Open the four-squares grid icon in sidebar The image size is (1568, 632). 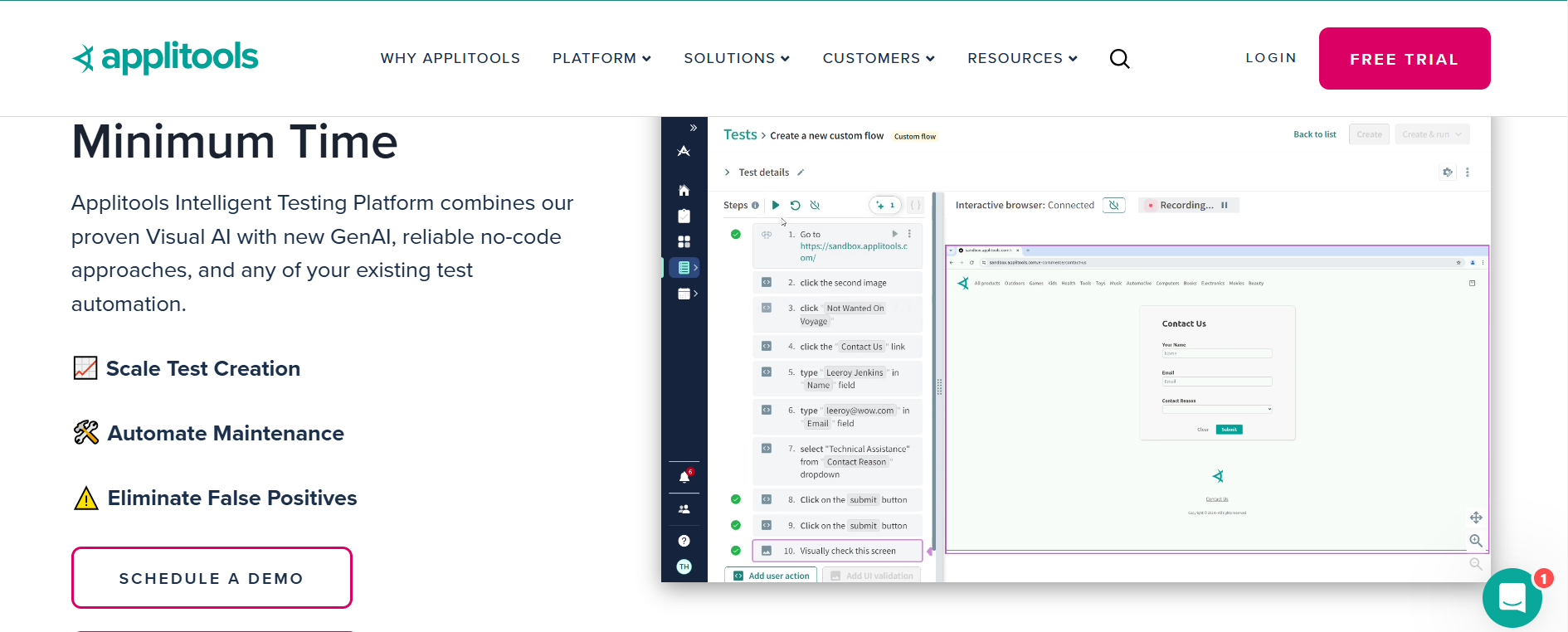click(684, 241)
